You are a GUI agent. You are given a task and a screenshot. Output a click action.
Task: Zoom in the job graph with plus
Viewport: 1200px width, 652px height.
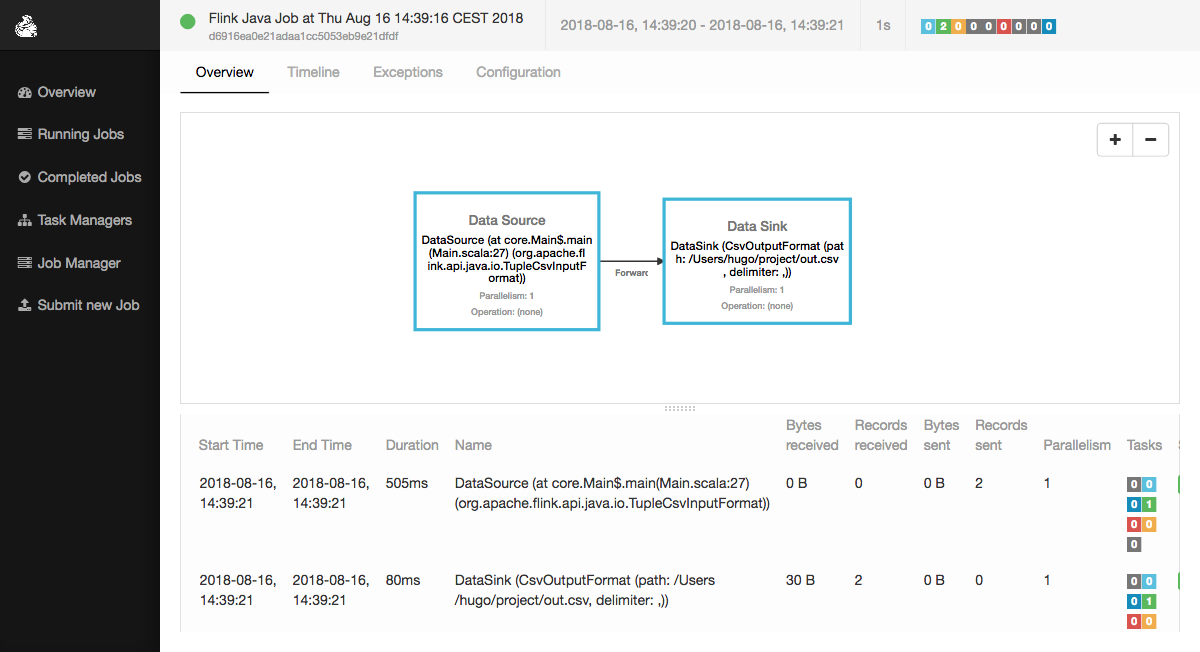(1115, 140)
